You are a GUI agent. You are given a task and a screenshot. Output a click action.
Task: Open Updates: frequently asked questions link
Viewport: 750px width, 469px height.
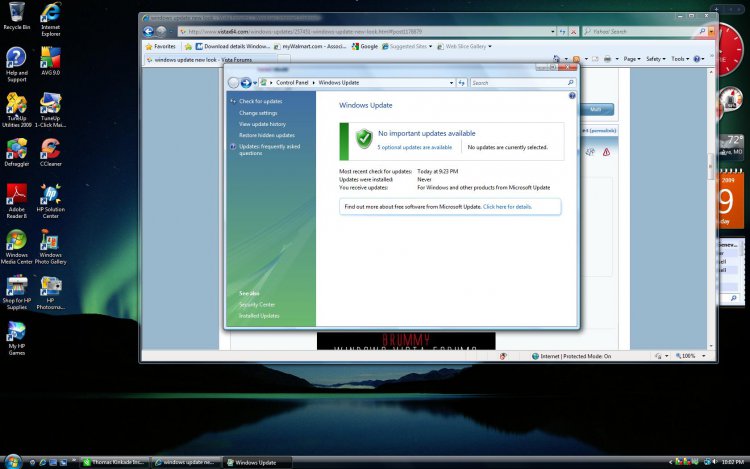click(x=269, y=150)
